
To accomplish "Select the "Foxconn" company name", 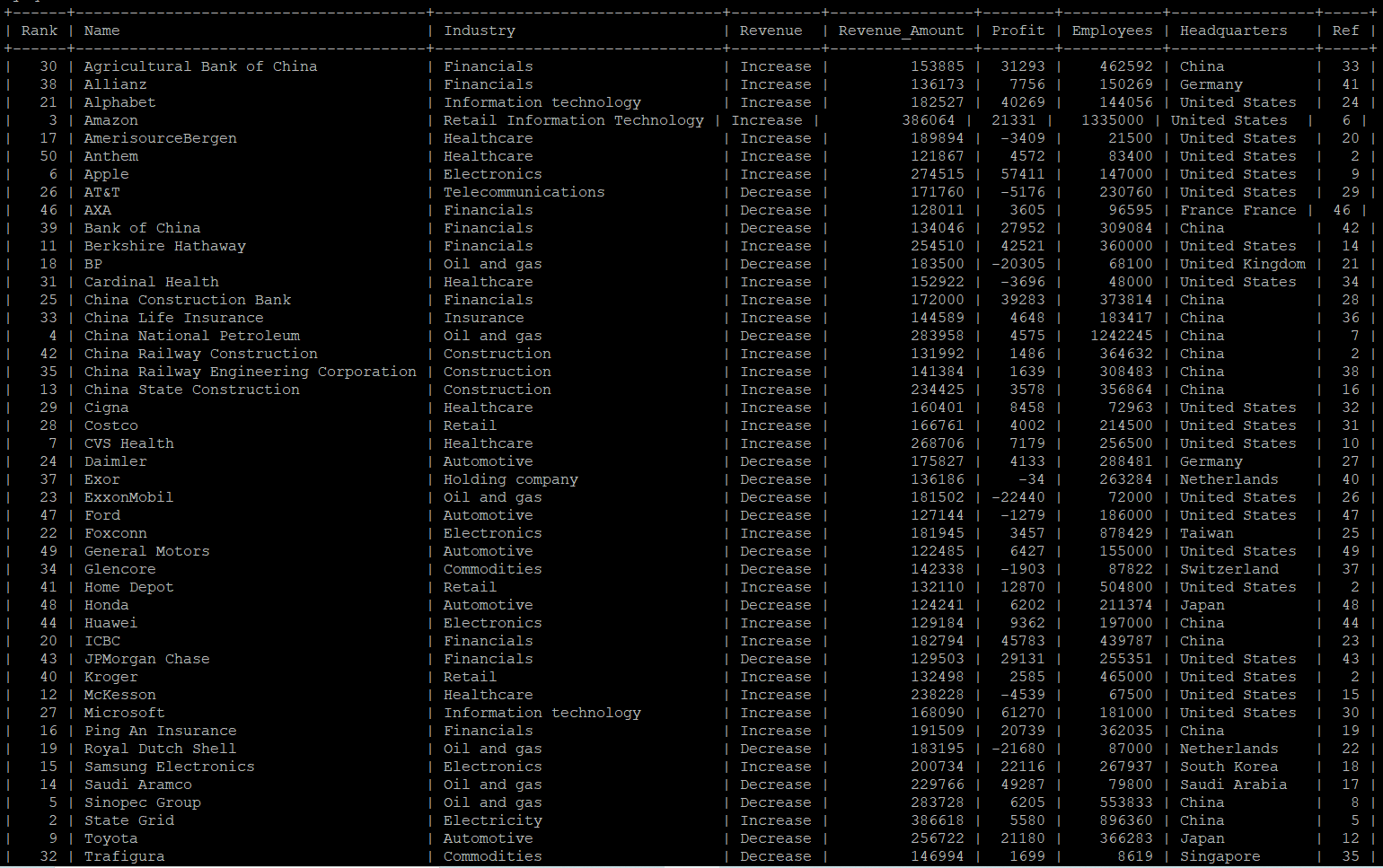I will point(115,533).
